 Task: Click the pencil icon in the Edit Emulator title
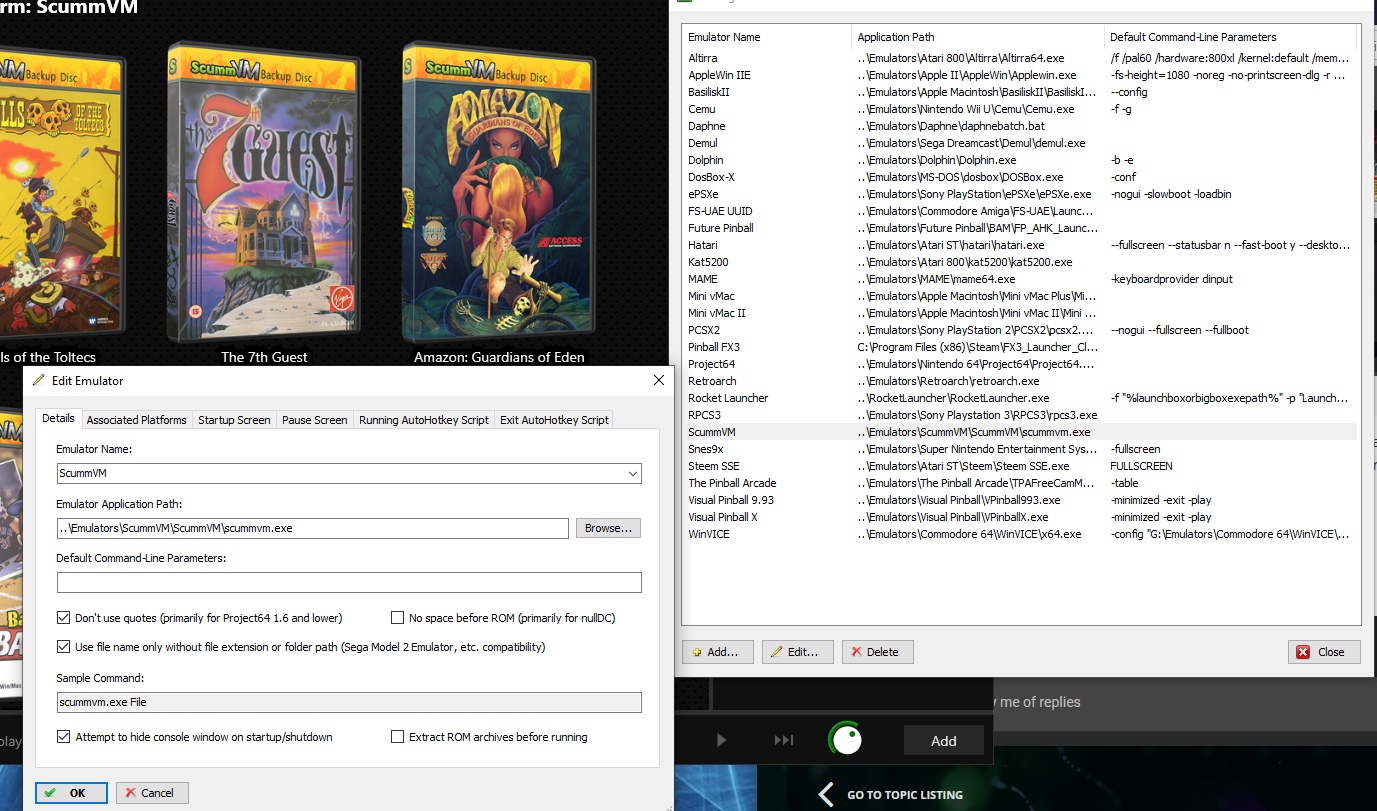coord(39,381)
